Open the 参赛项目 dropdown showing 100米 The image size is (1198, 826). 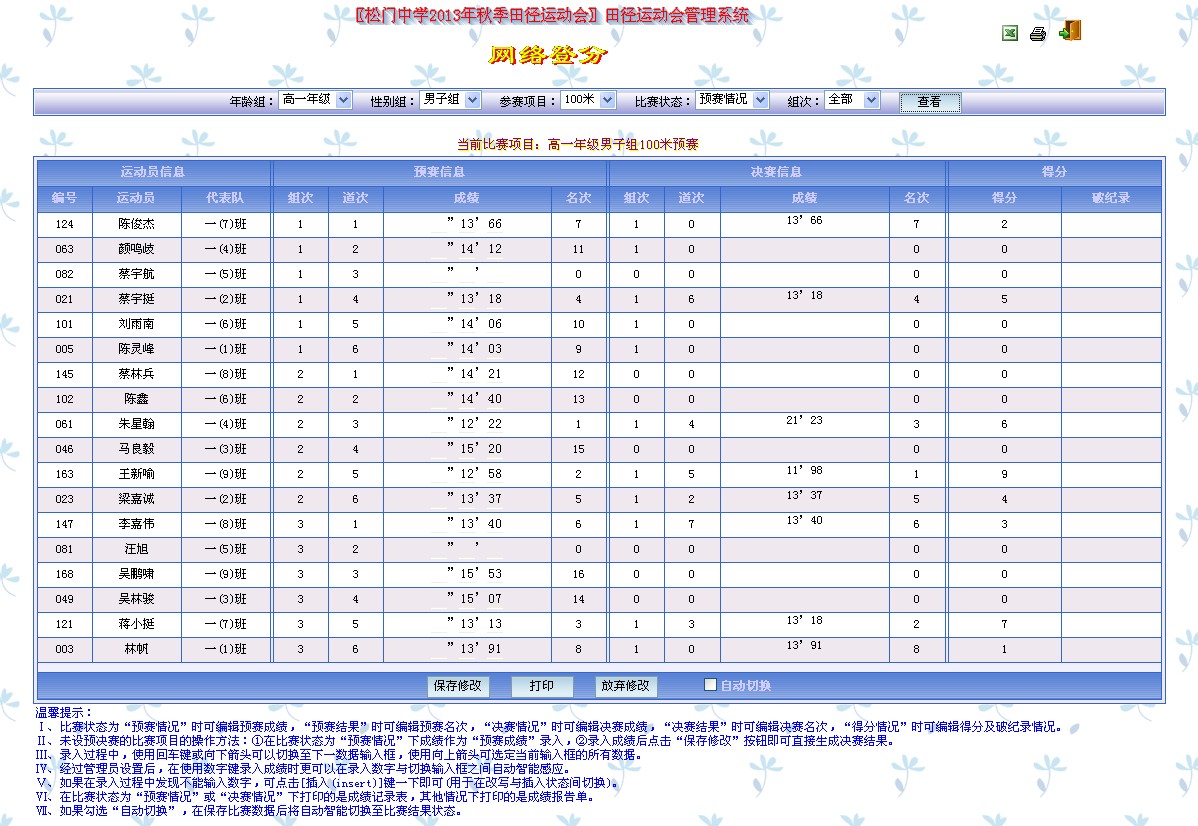coord(588,100)
